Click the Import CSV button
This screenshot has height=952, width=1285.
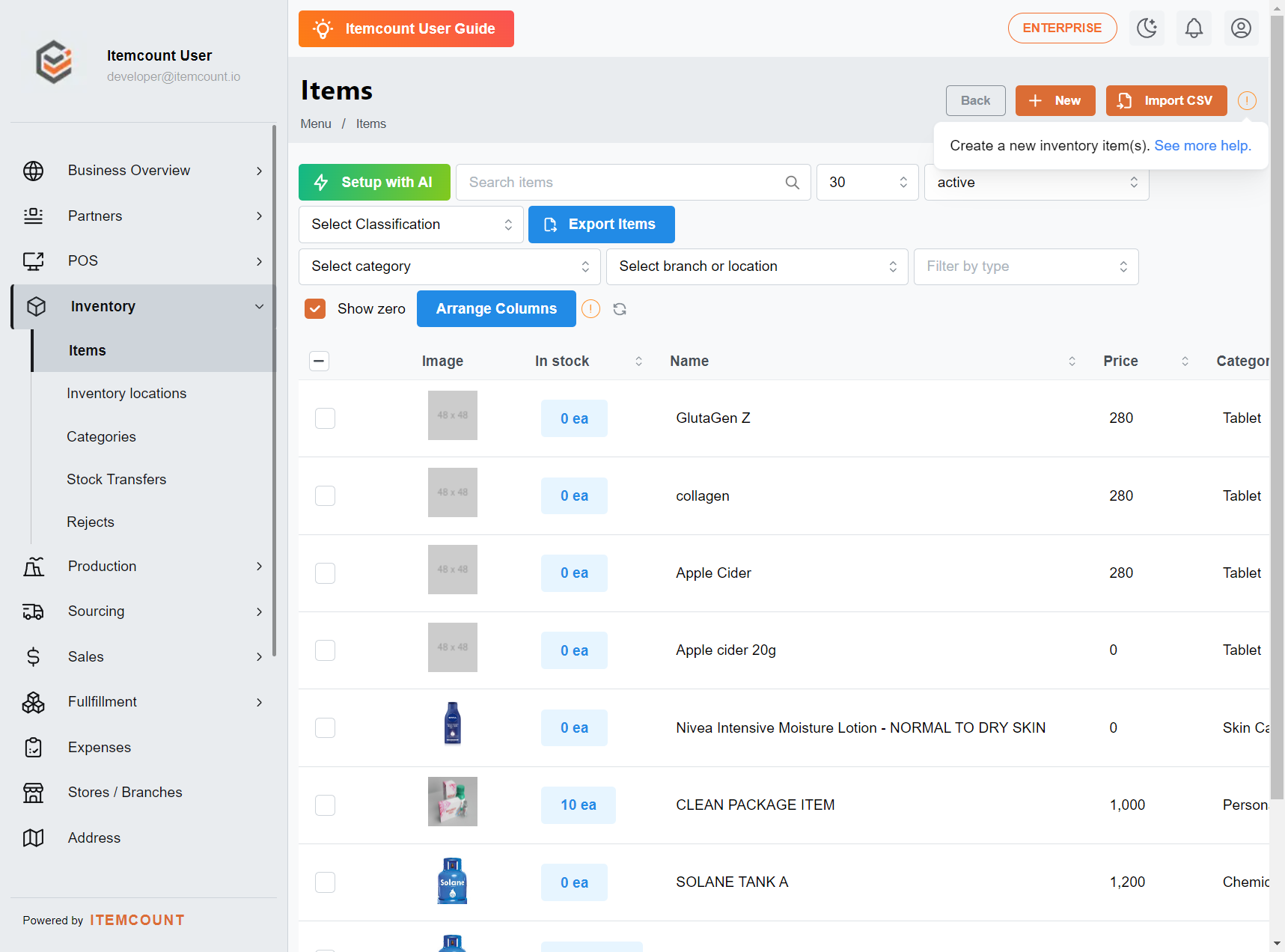click(1167, 101)
